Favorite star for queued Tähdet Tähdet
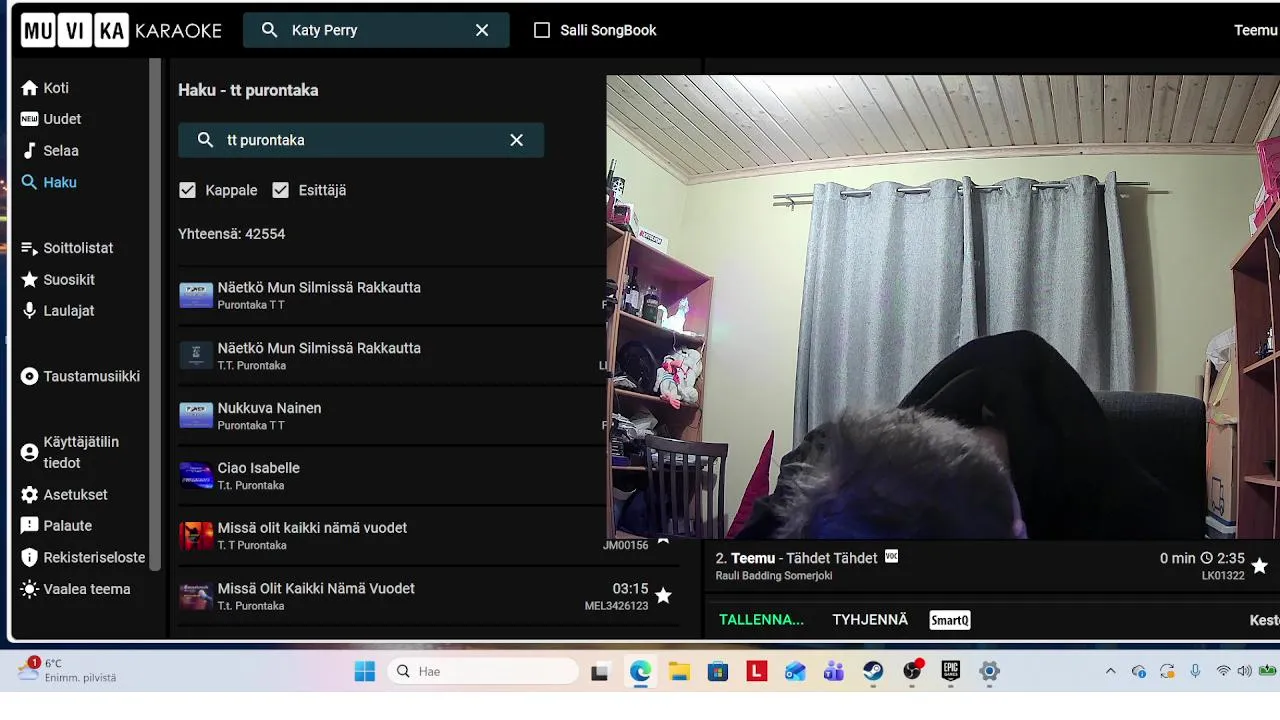1280x720 pixels. click(1259, 566)
